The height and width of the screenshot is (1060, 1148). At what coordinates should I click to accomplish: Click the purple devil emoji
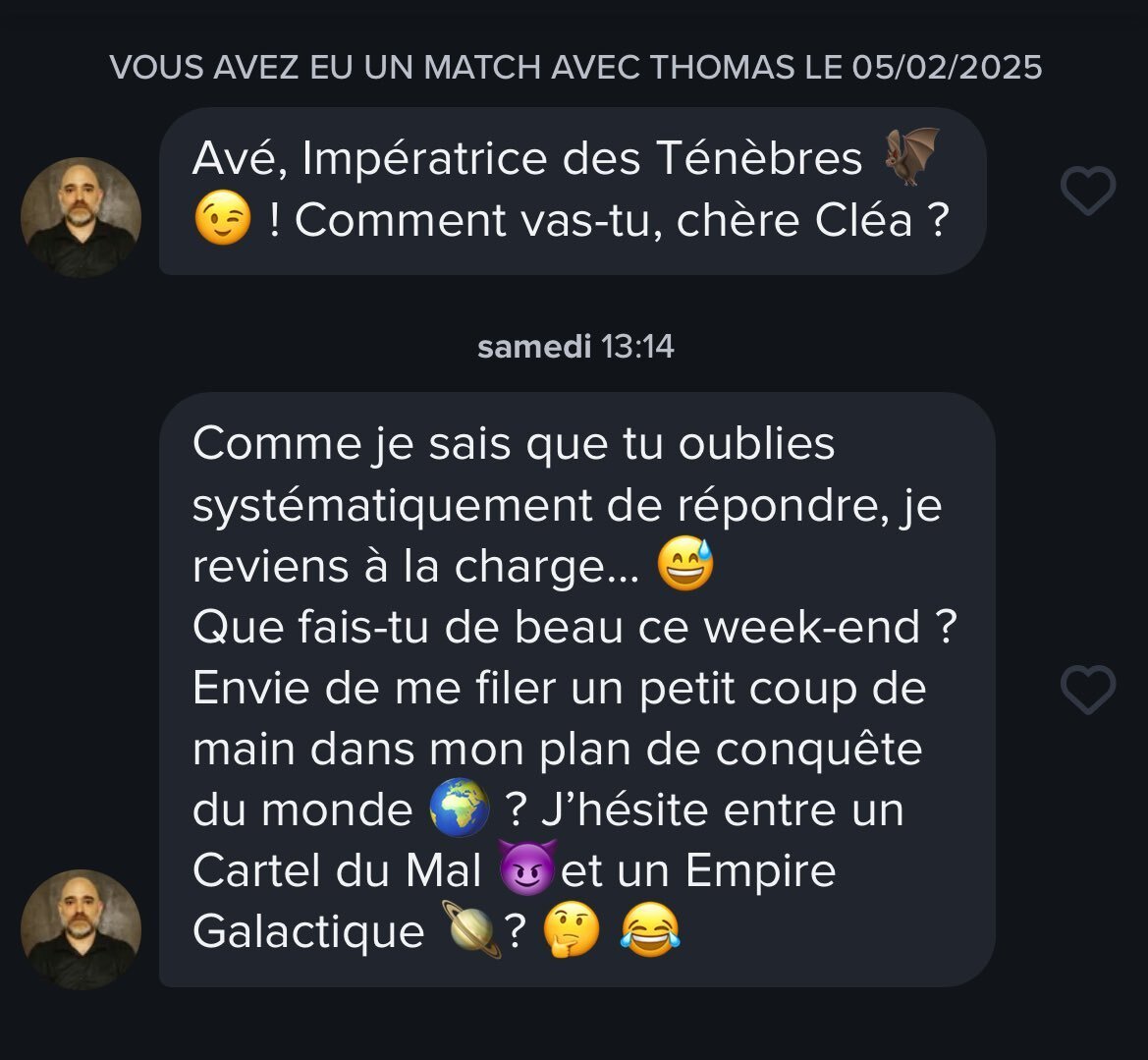[x=527, y=868]
